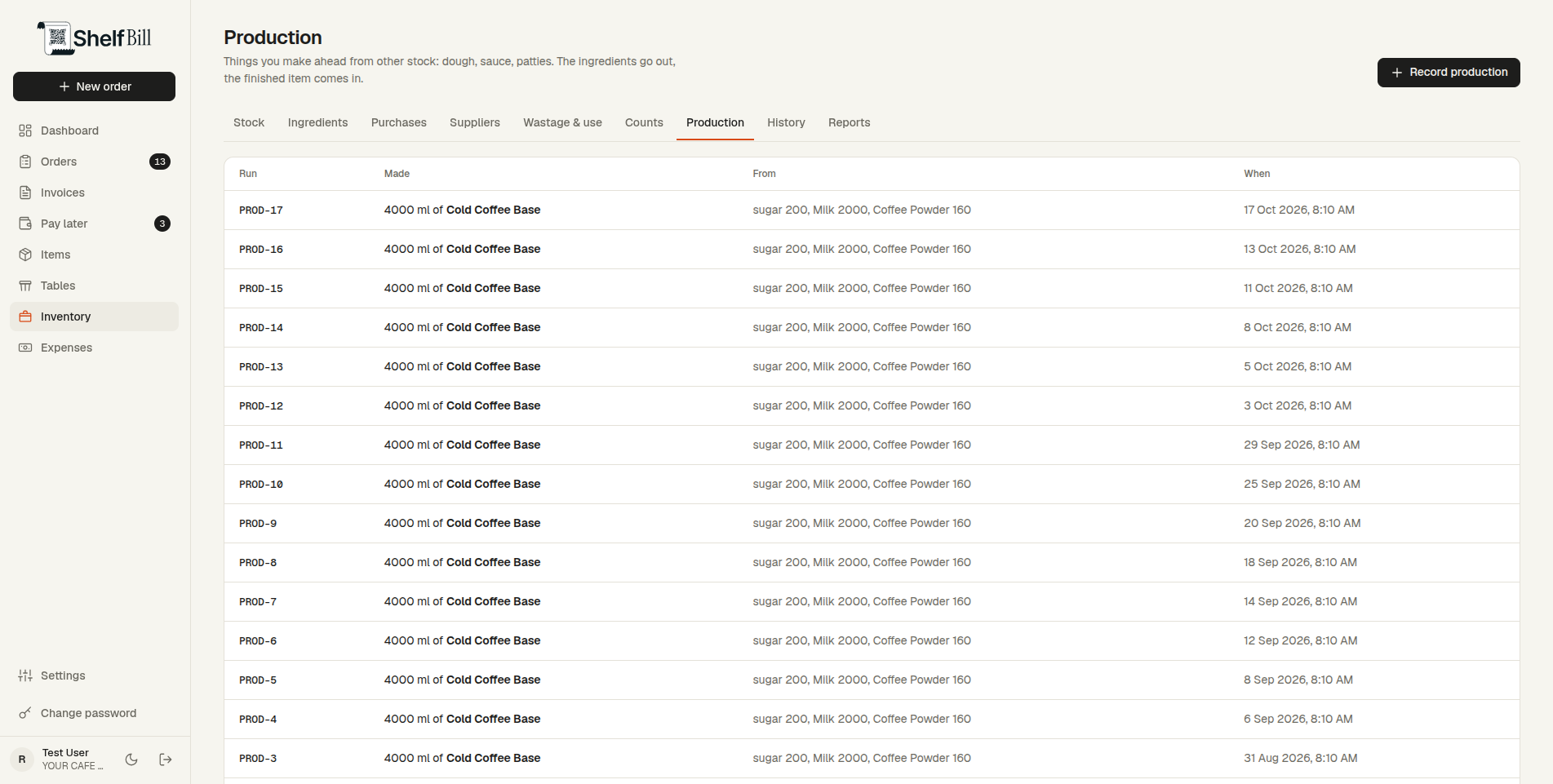Click the date 31 Aug 2026, 8:10 AM

[1300, 758]
